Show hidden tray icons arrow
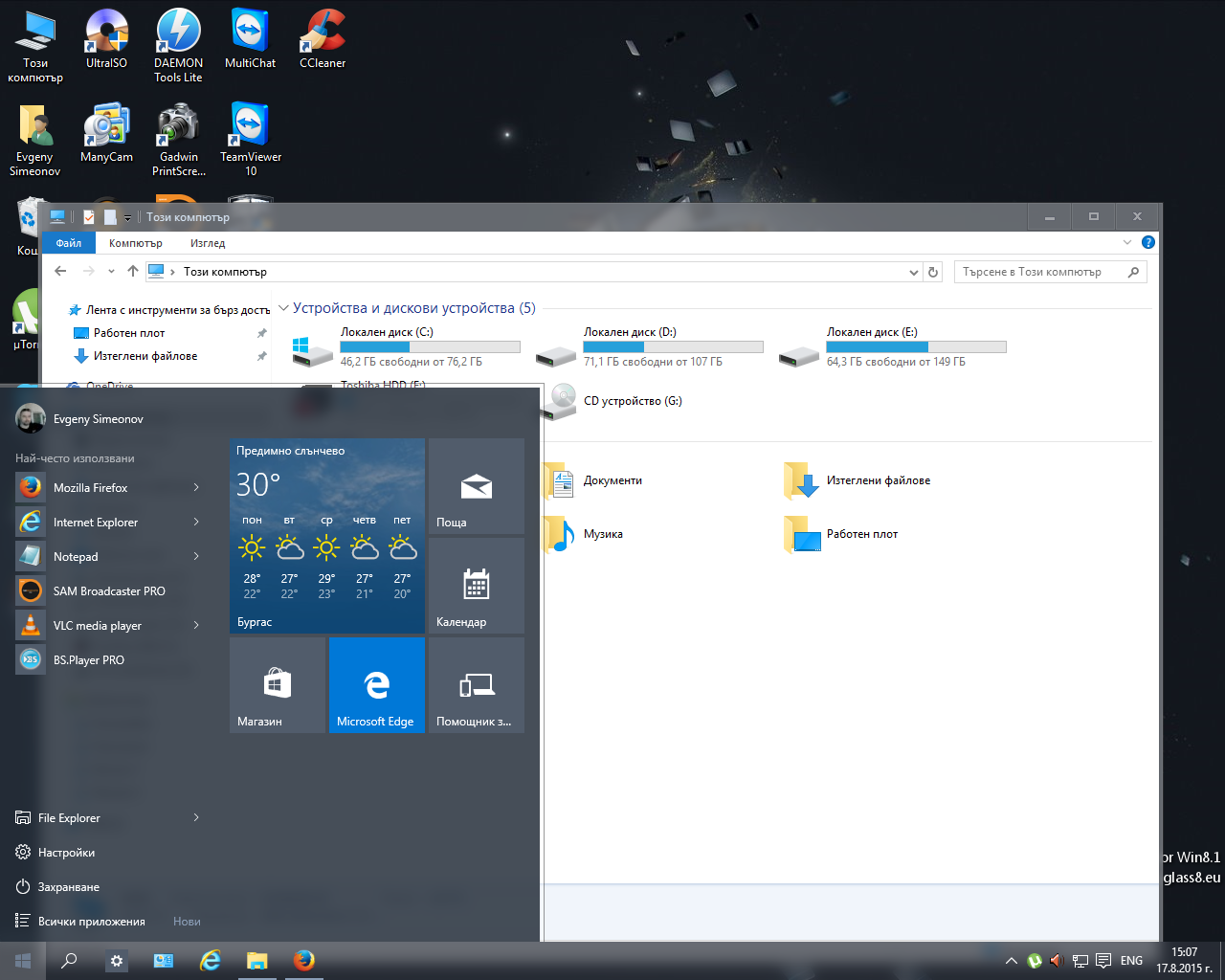 (1011, 961)
